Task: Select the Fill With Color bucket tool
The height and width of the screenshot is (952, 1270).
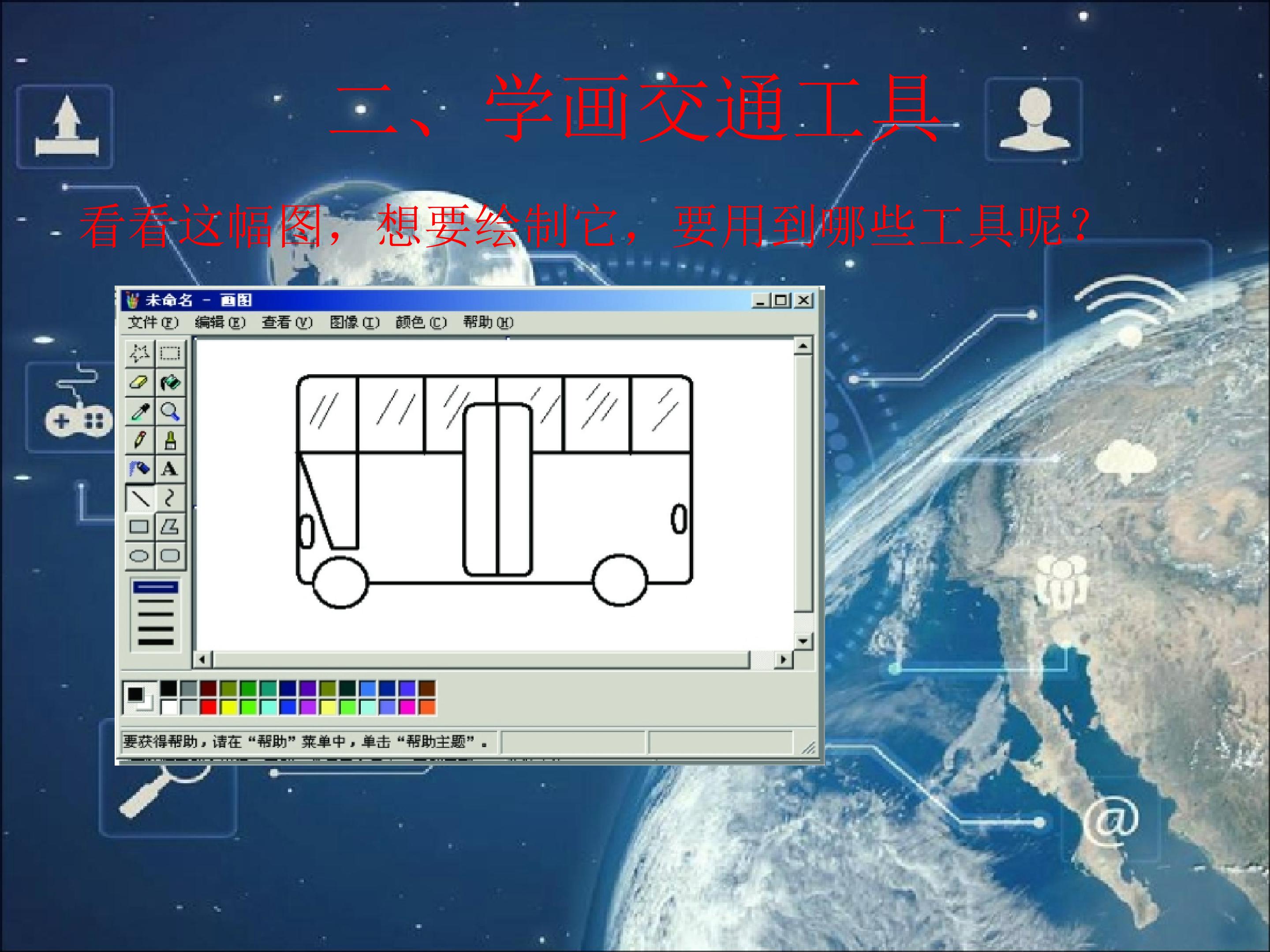Action: [170, 382]
